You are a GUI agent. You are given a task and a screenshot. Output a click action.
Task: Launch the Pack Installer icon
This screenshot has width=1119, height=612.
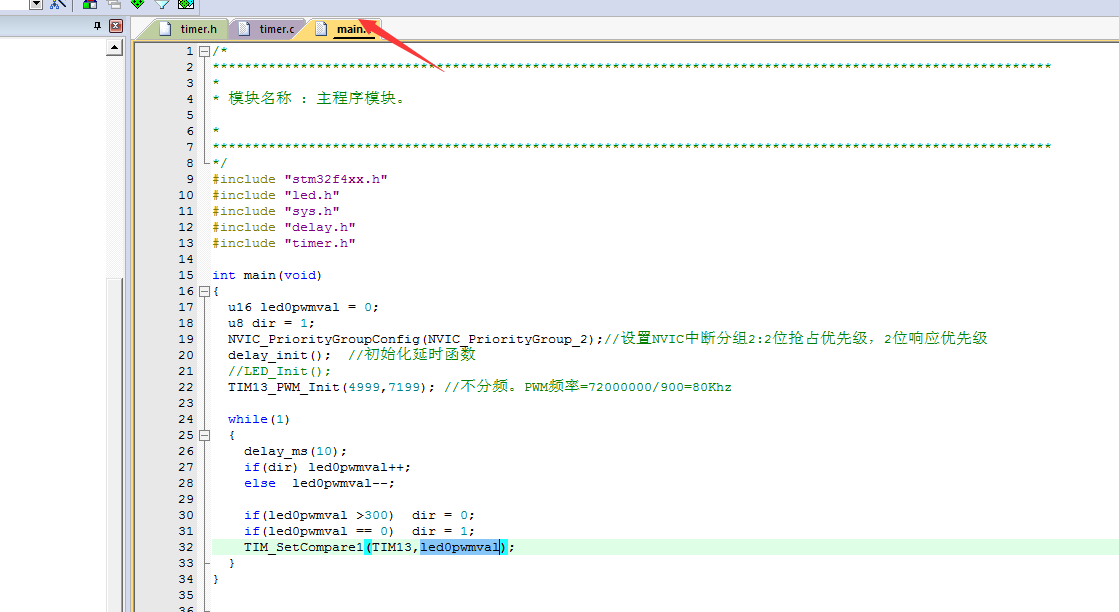coord(185,4)
